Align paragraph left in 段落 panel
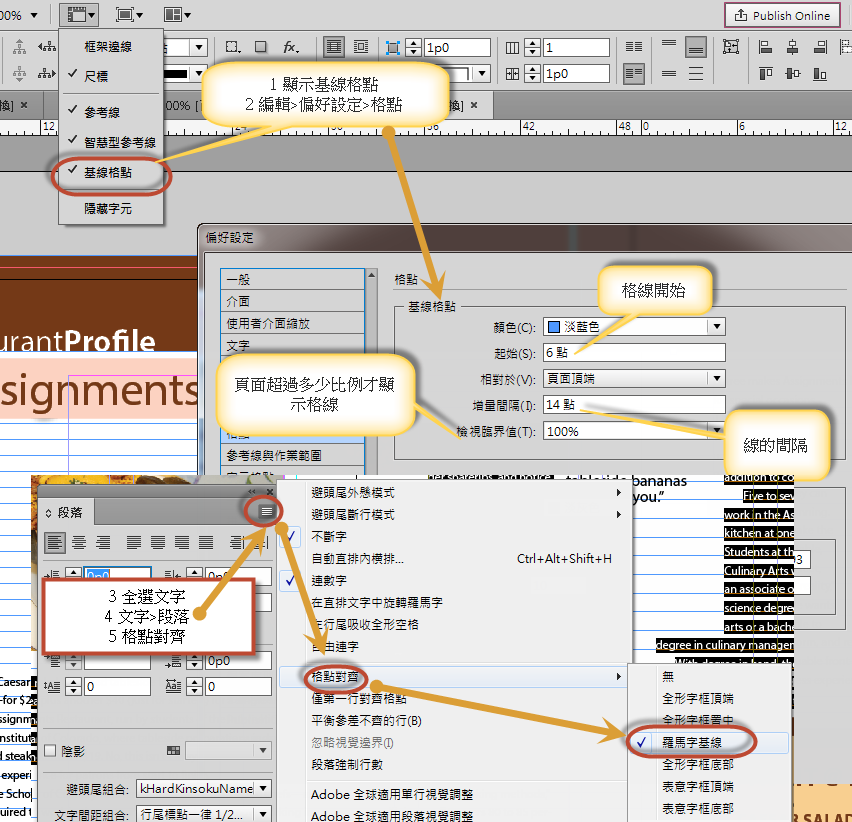Viewport: 852px width, 822px height. (55, 542)
